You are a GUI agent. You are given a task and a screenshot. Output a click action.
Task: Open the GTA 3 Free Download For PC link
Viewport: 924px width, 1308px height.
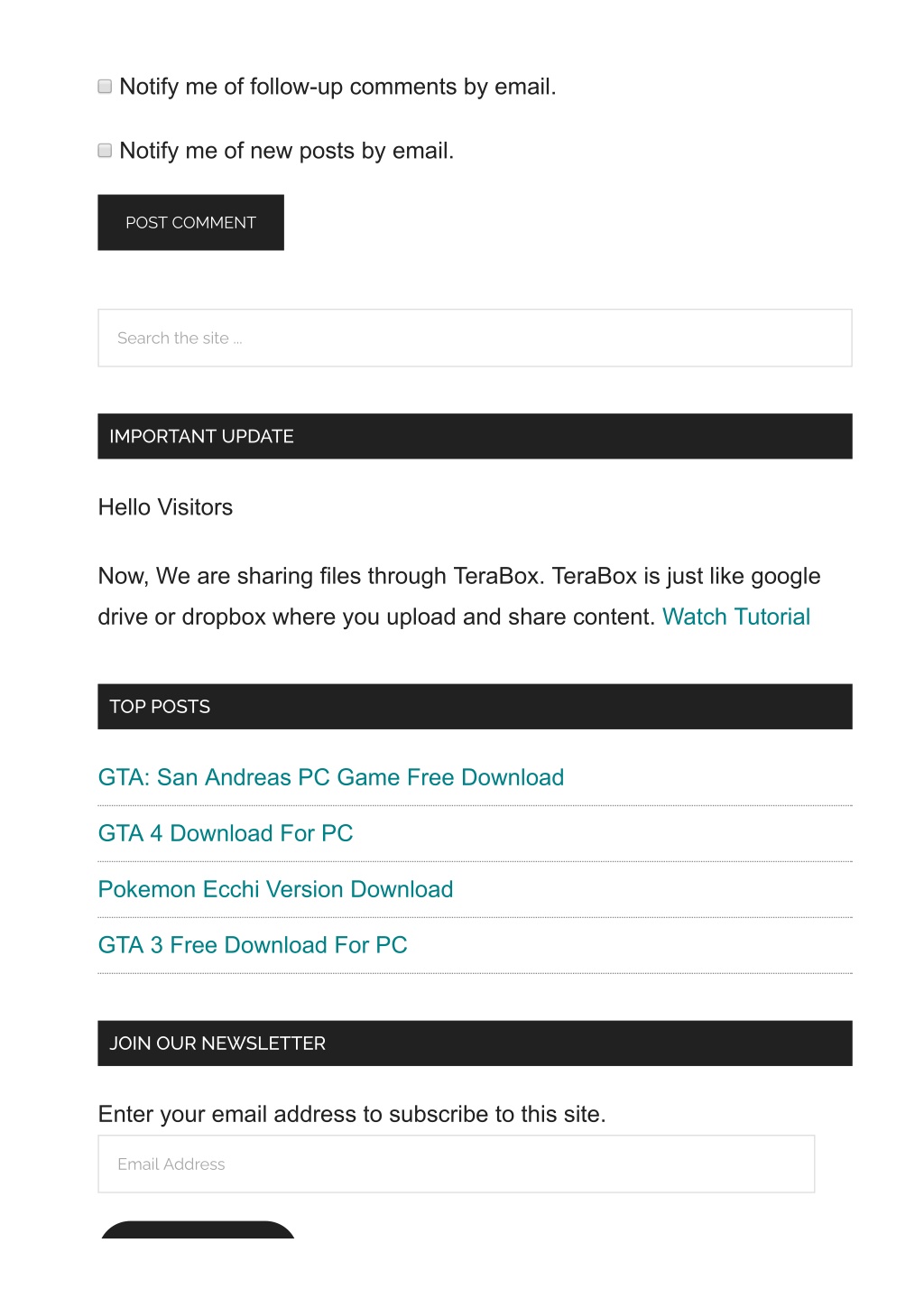tap(253, 946)
